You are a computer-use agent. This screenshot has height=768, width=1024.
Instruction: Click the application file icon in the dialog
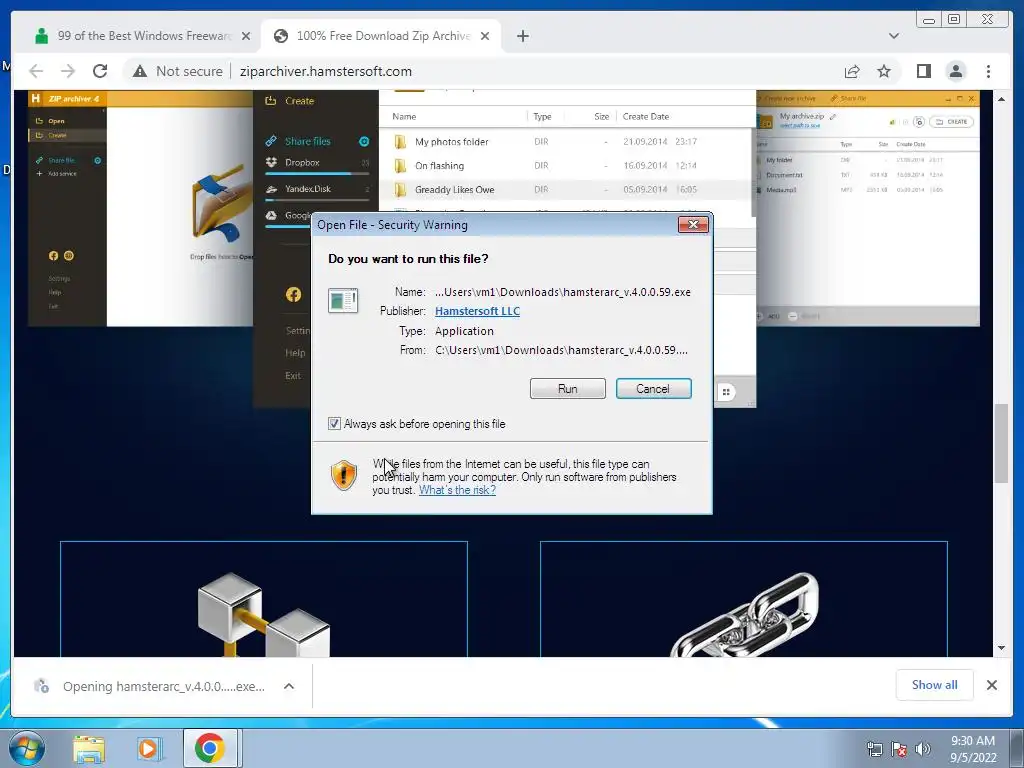point(343,300)
